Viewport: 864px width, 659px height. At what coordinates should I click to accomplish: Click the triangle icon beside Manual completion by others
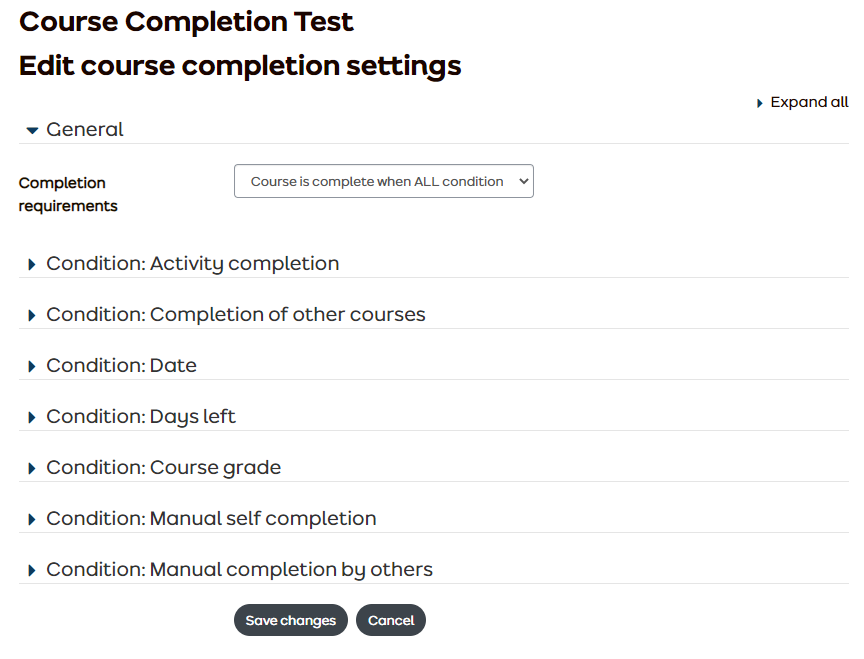pos(31,569)
